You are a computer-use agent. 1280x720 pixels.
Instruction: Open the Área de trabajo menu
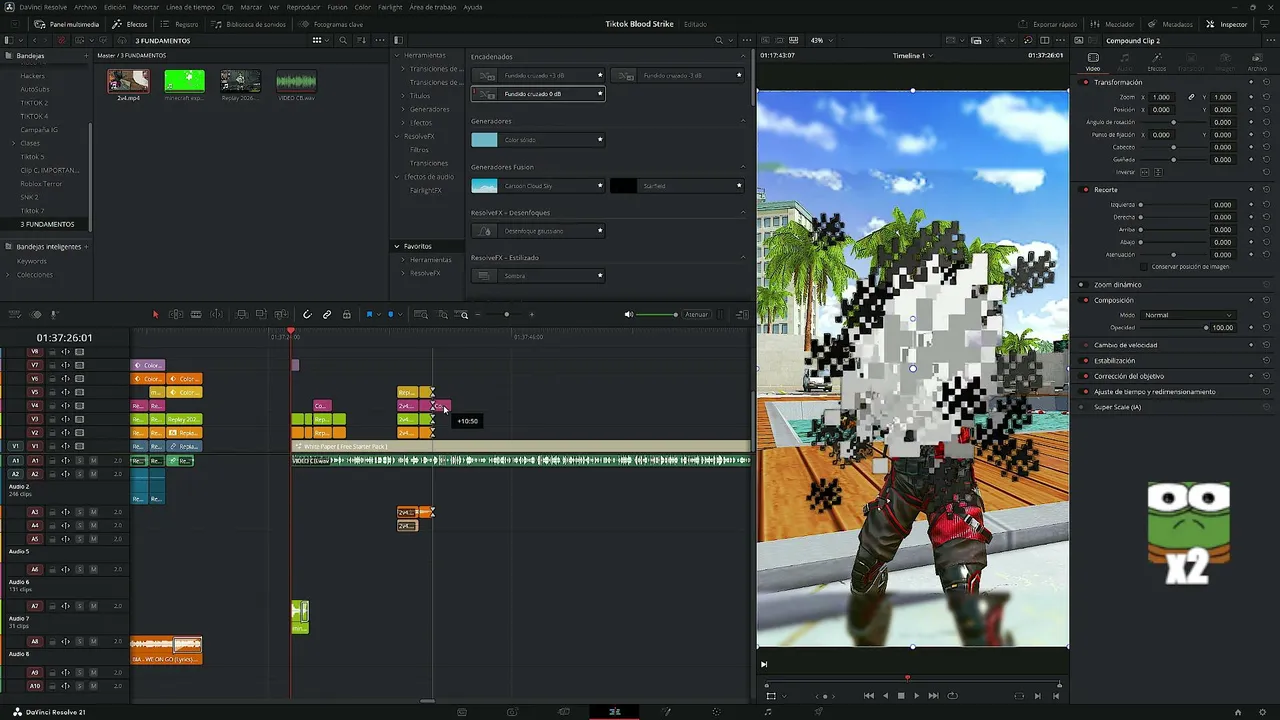point(432,7)
